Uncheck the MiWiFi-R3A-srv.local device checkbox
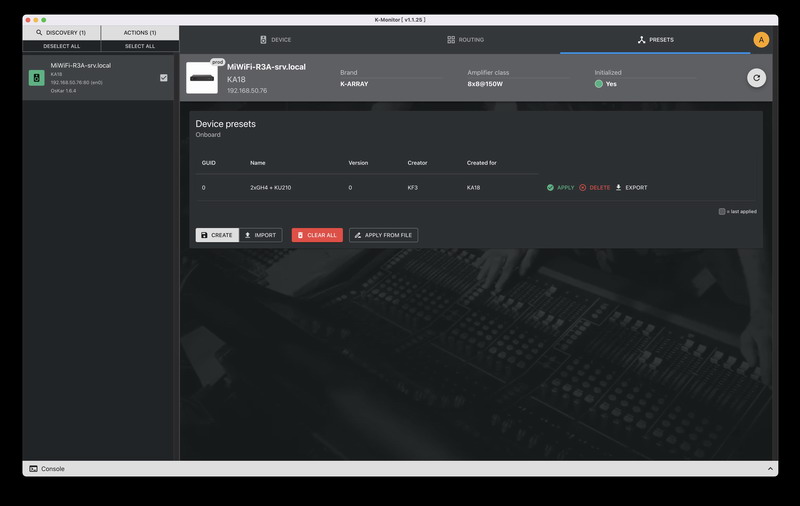 164,77
